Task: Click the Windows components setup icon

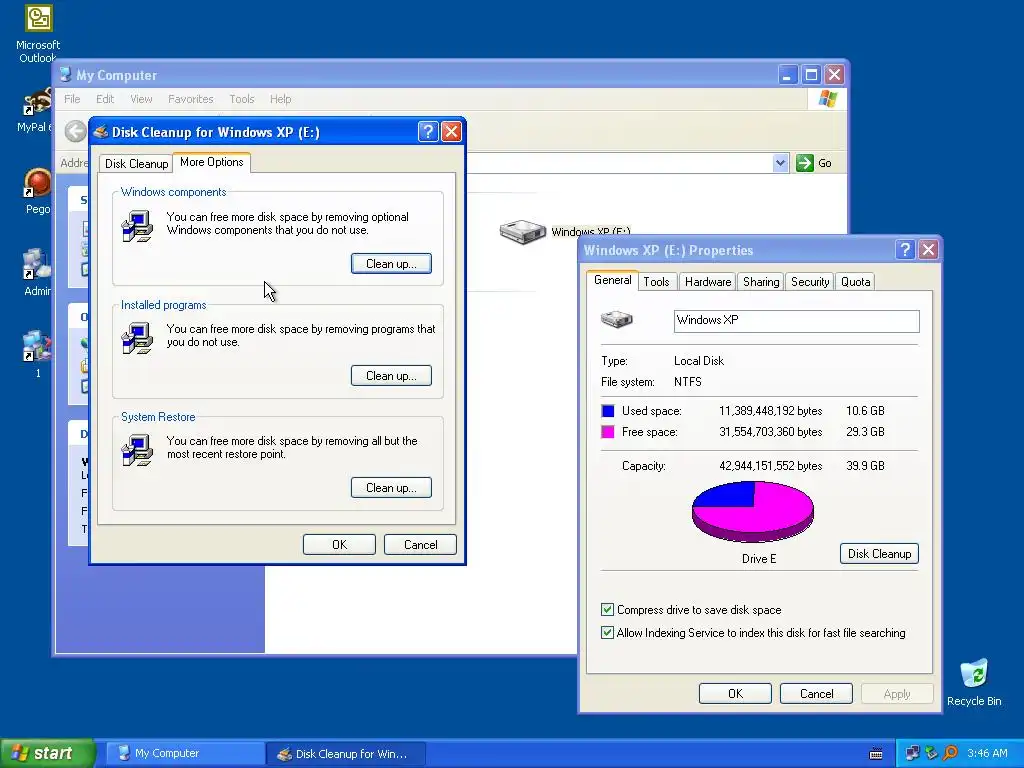Action: pyautogui.click(x=137, y=227)
